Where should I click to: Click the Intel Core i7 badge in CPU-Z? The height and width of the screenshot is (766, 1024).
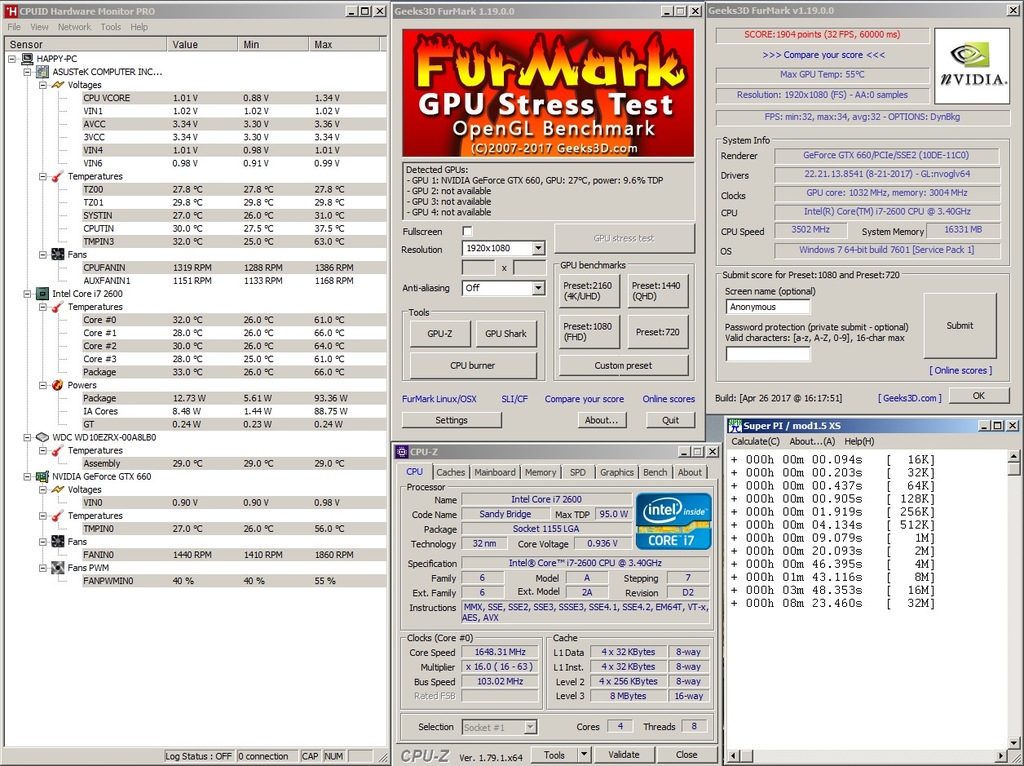pyautogui.click(x=673, y=520)
